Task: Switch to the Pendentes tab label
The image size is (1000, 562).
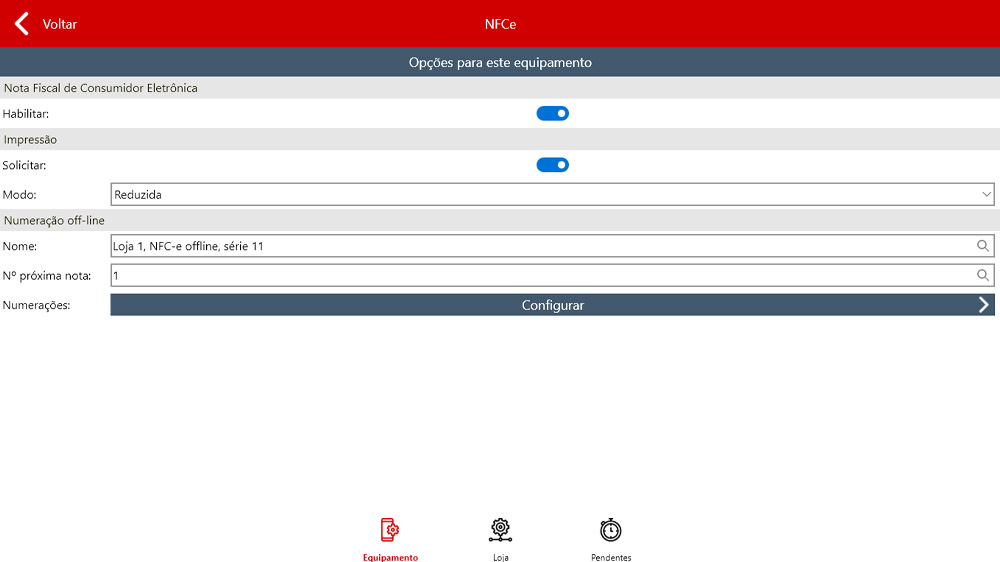Action: [x=610, y=557]
